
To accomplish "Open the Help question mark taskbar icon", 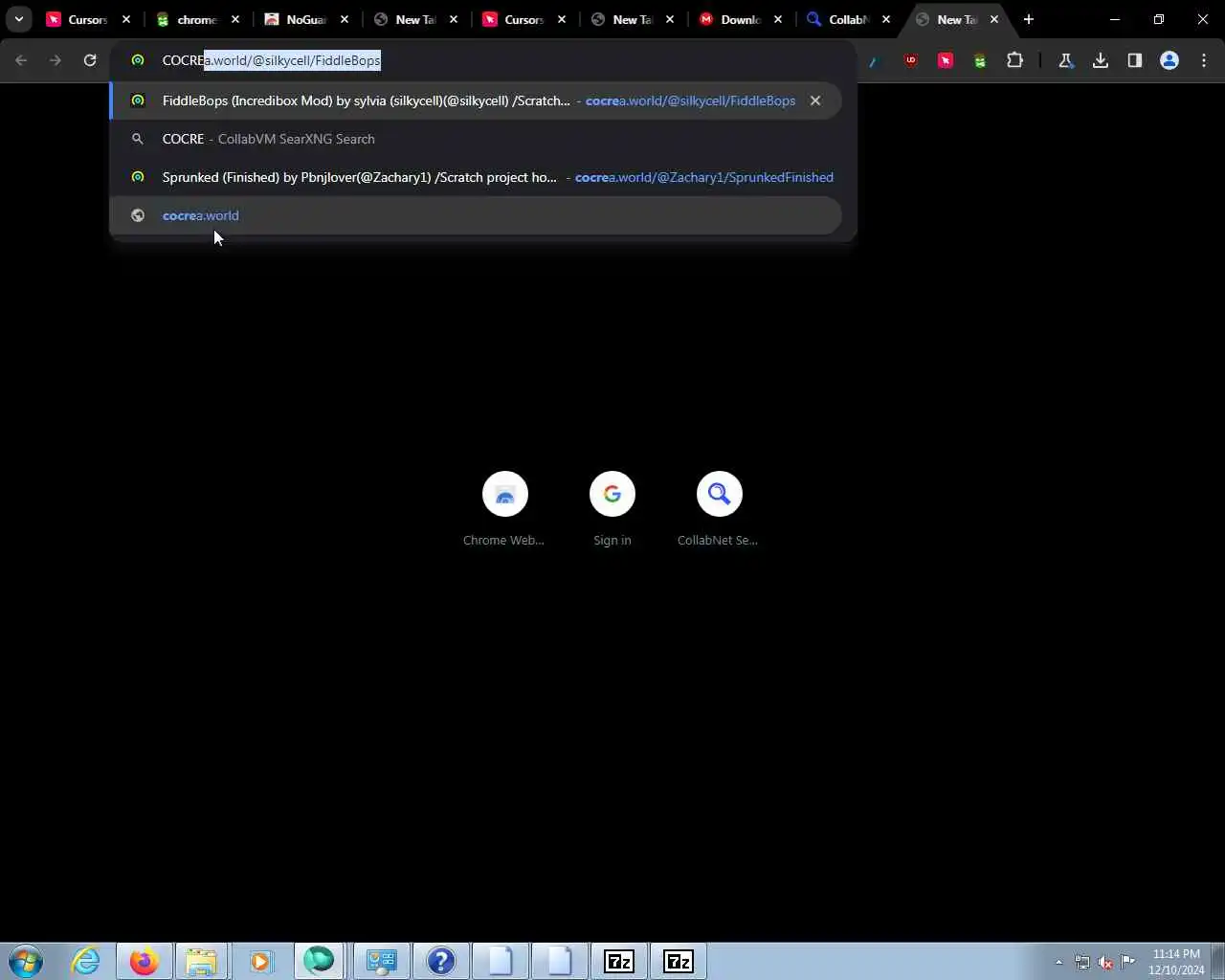I will (441, 961).
